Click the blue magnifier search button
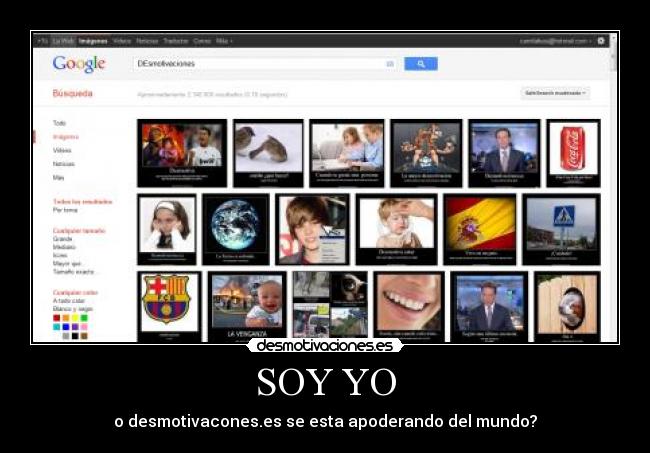 [421, 63]
